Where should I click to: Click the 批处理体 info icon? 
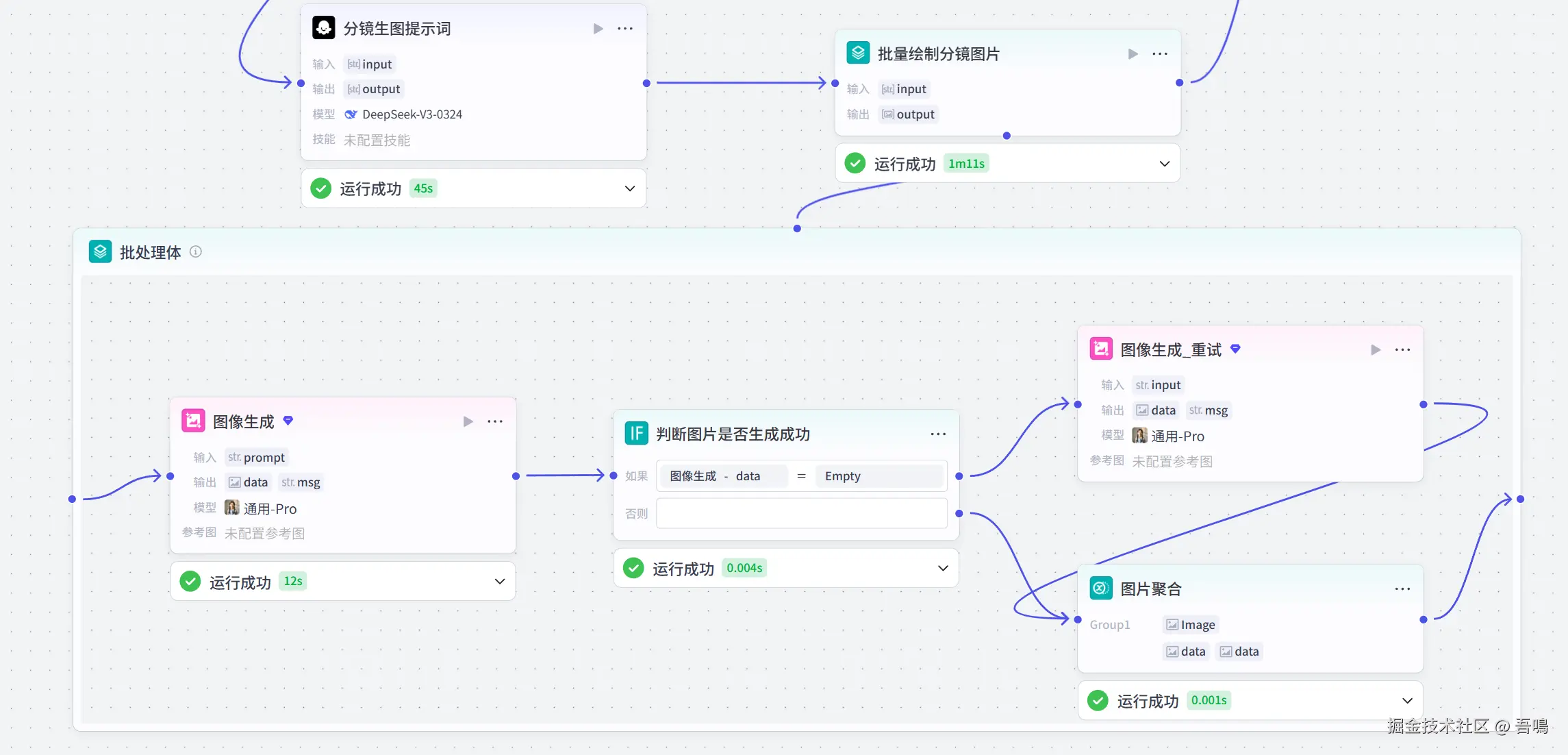[196, 252]
